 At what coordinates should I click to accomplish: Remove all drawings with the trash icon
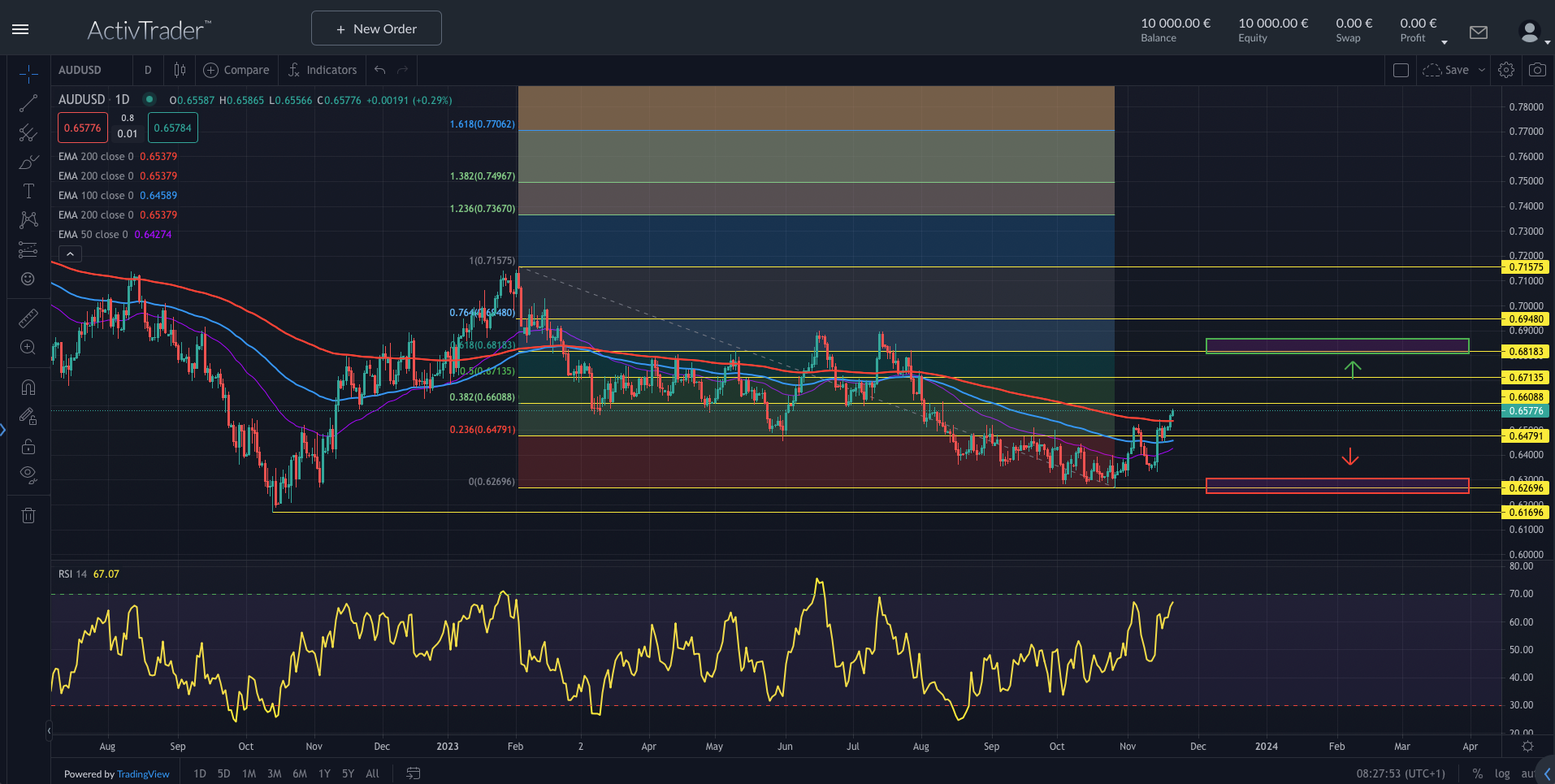28,515
